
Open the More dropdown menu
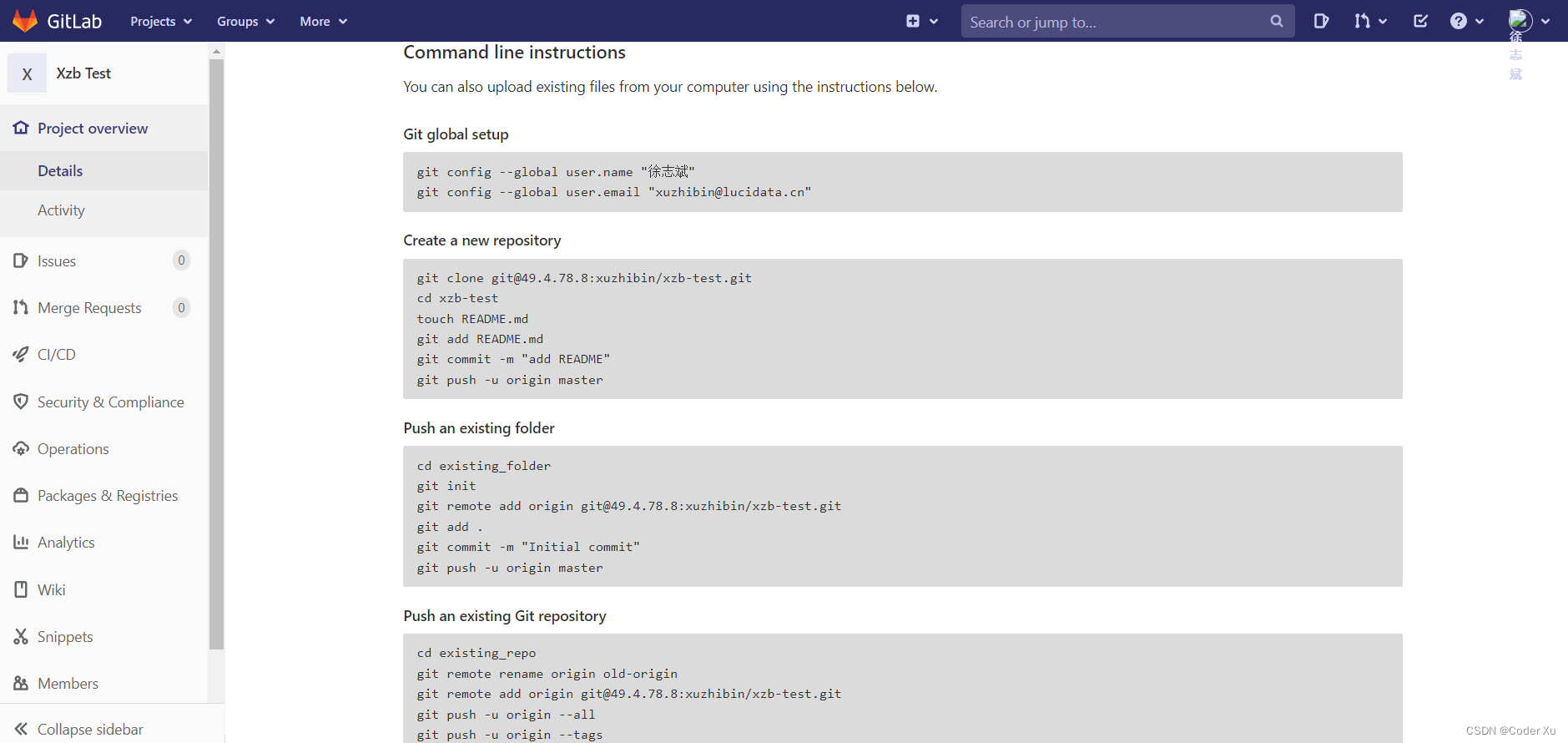323,21
